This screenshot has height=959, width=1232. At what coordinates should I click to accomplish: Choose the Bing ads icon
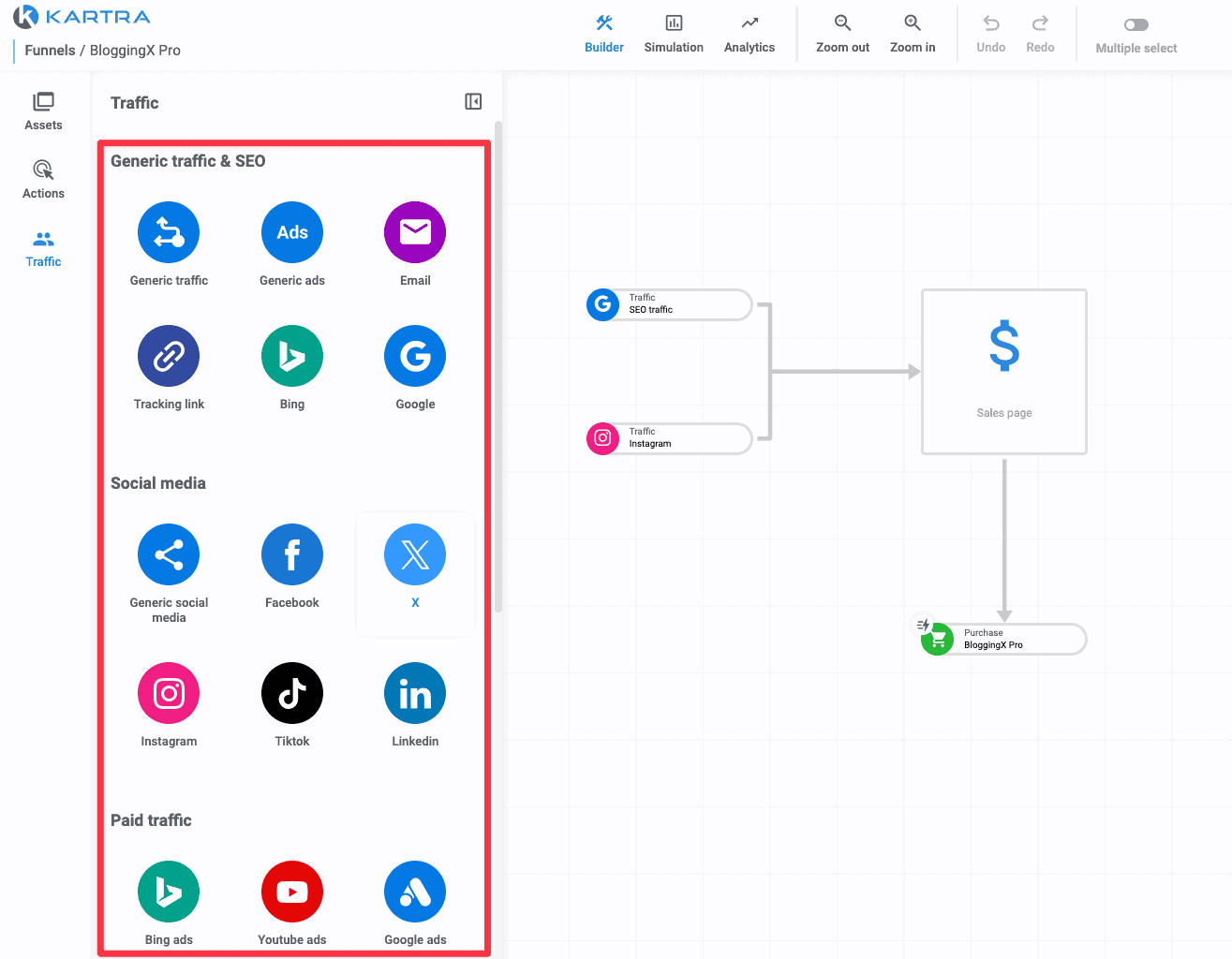click(169, 892)
